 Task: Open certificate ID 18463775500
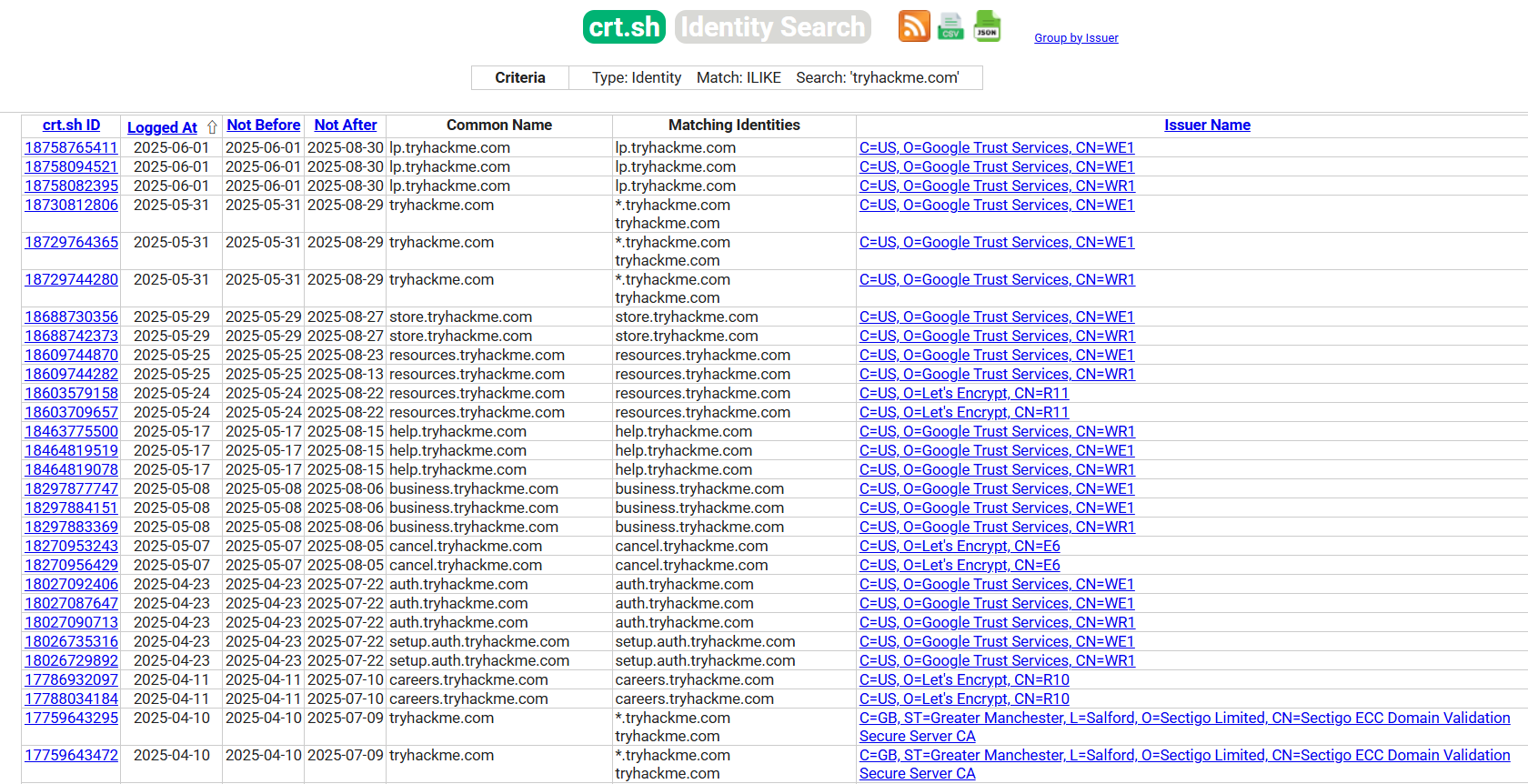click(71, 431)
